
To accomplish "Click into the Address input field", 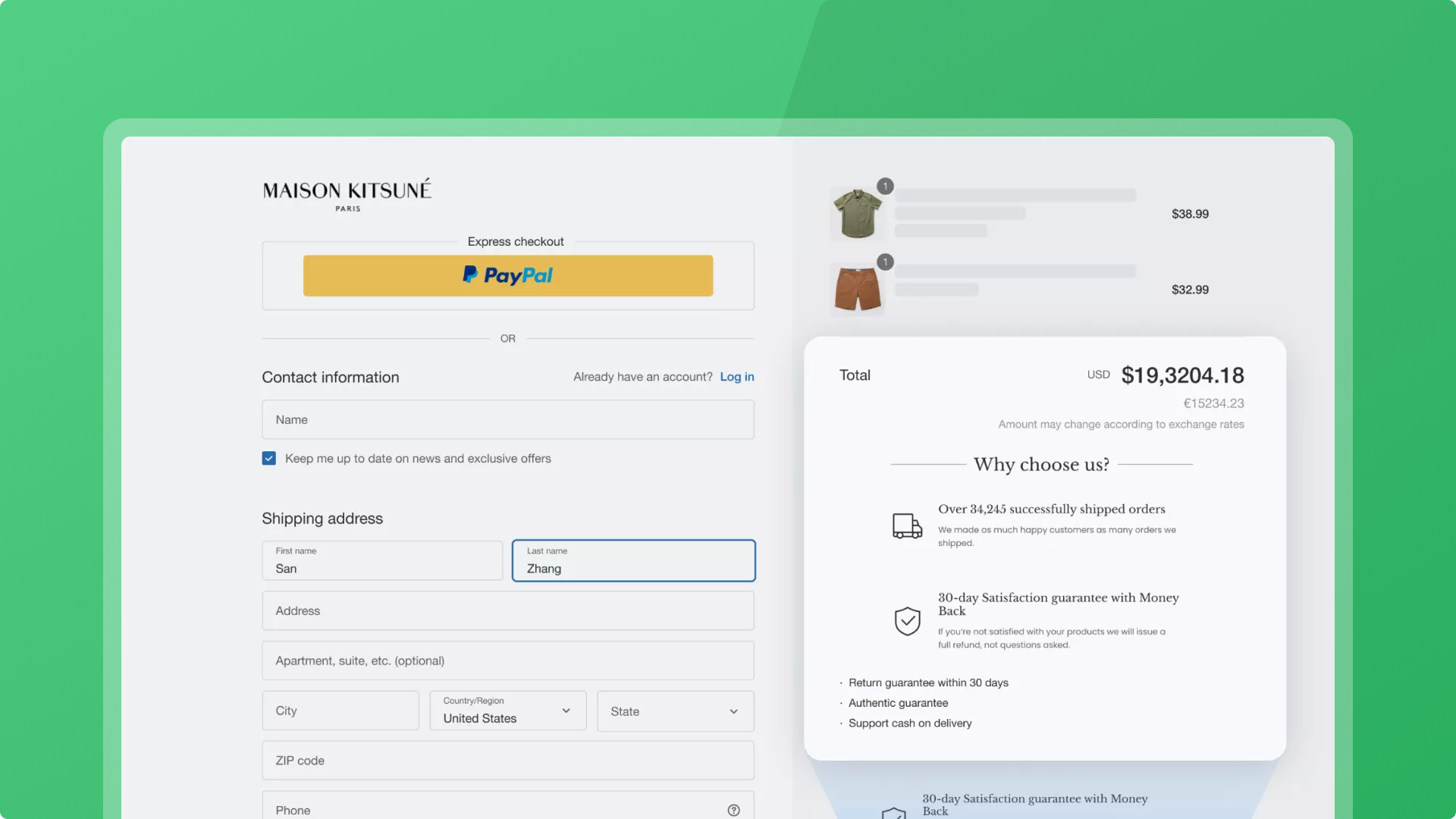I will (507, 610).
